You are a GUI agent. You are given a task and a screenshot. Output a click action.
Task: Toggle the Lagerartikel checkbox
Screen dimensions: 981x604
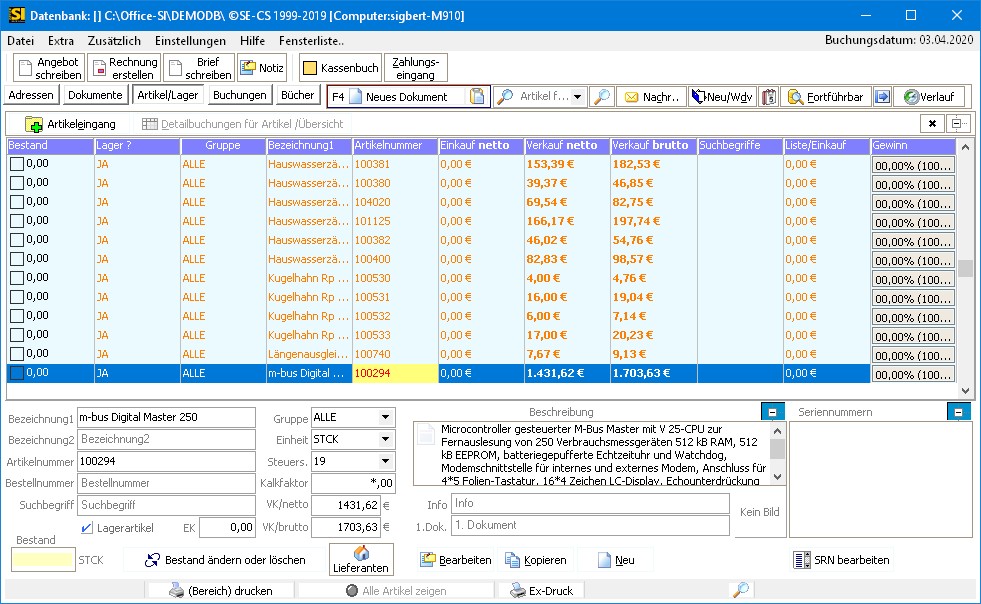tap(87, 527)
